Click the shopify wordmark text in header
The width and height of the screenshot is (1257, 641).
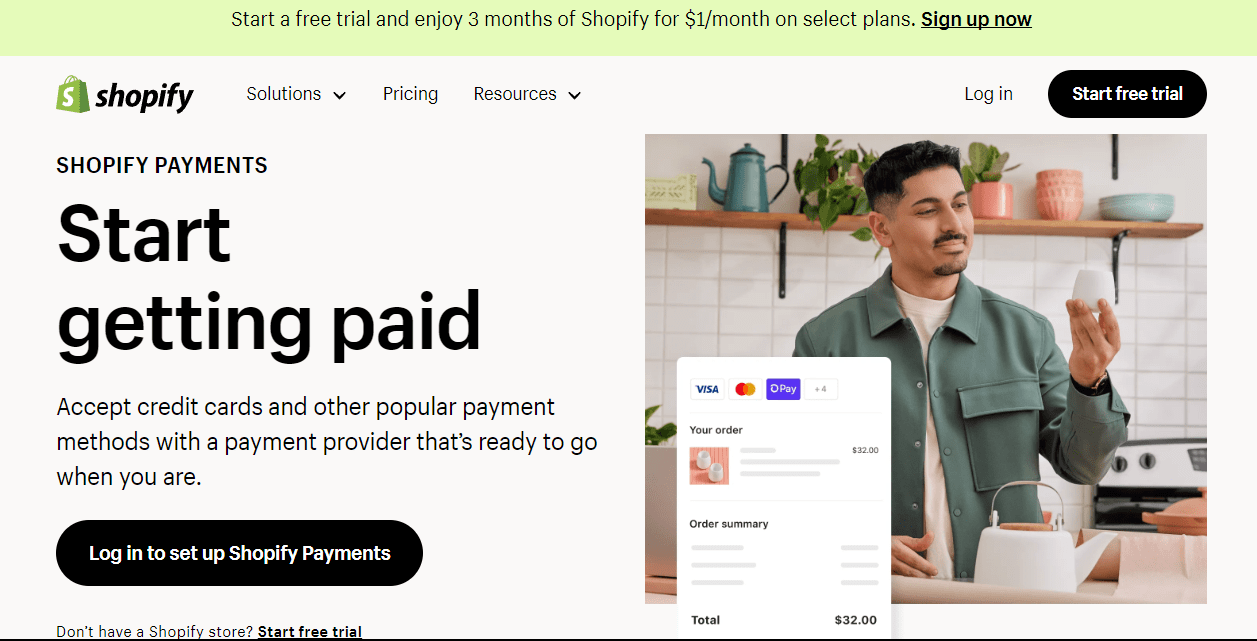click(x=144, y=96)
